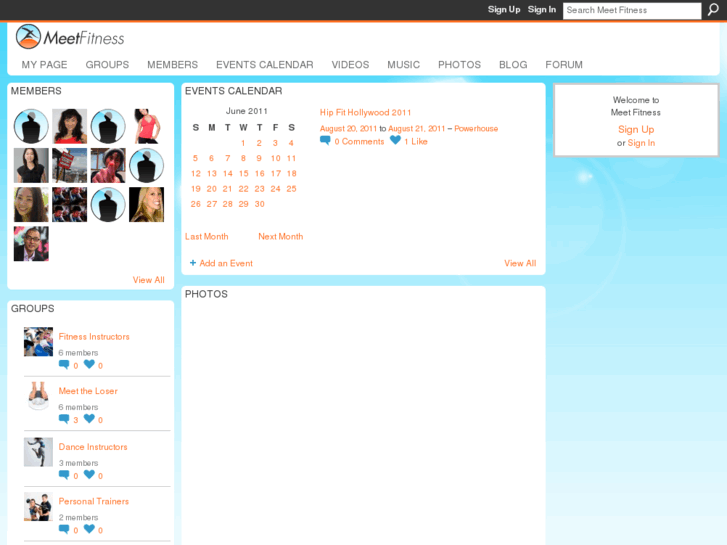Click comment icon under Fitness Instructors group
Screen dimensions: 727x545
[64, 365]
